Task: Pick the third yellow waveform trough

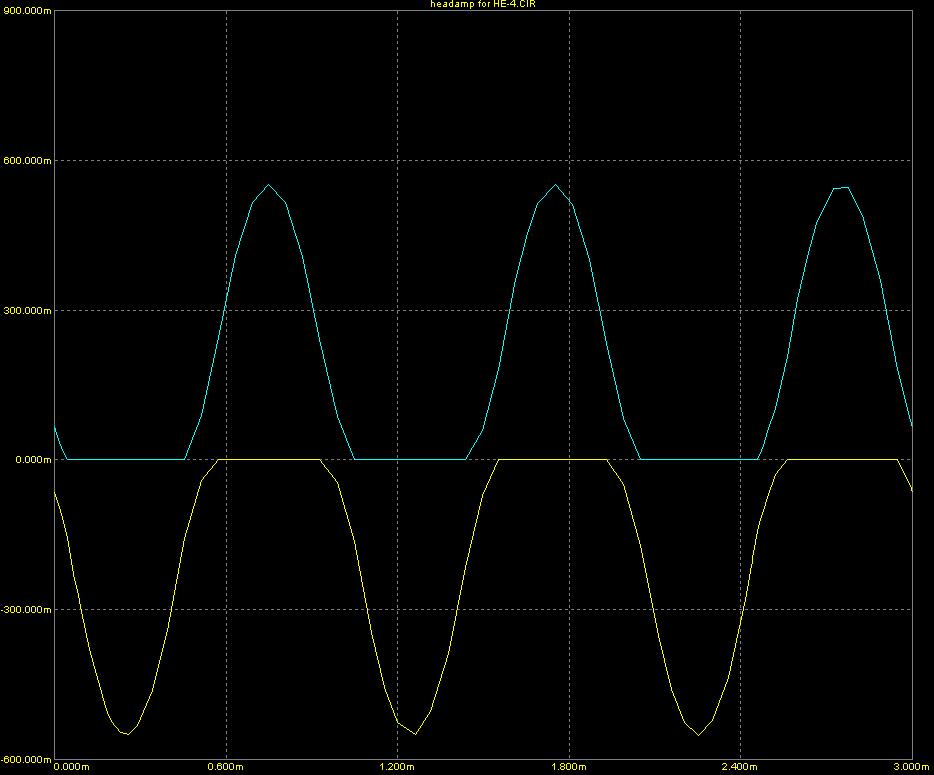Action: tap(698, 734)
